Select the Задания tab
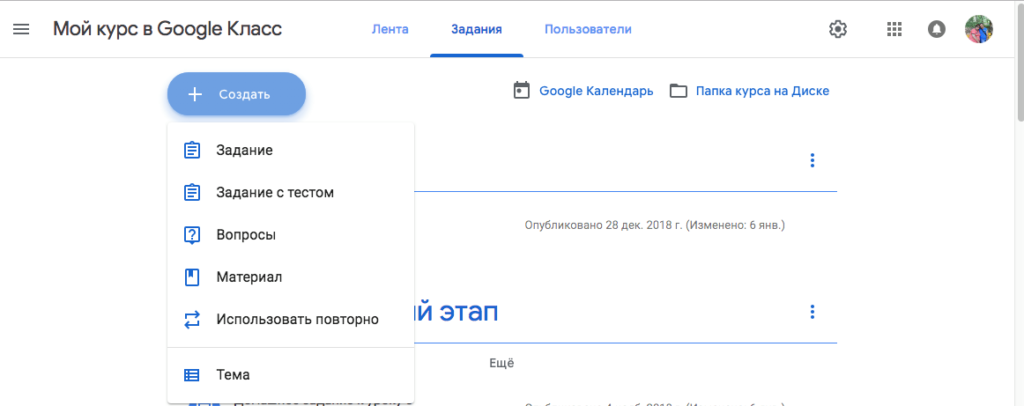 pyautogui.click(x=476, y=29)
